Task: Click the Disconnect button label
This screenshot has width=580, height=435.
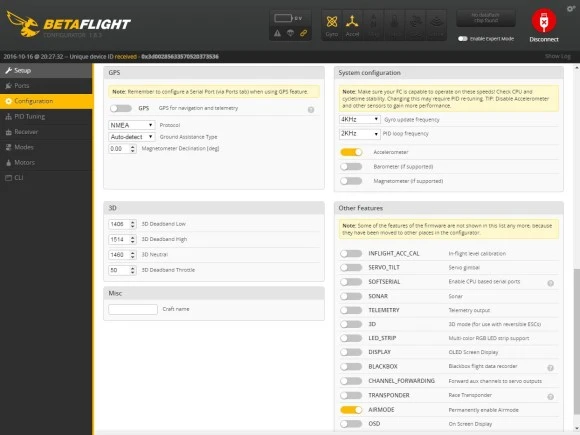Action: click(544, 39)
